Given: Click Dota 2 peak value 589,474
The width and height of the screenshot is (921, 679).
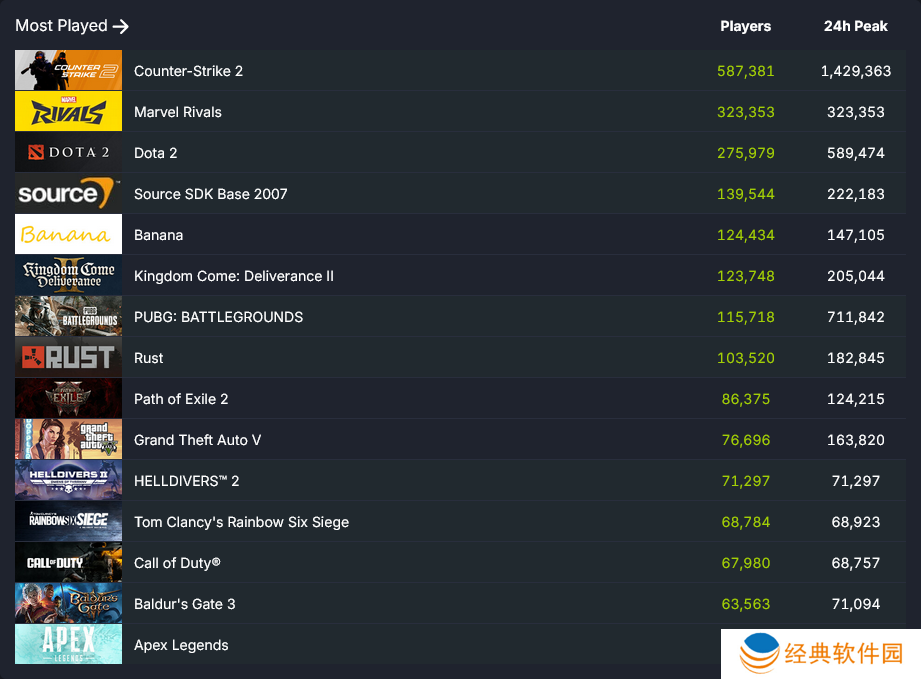Looking at the screenshot, I should (856, 153).
